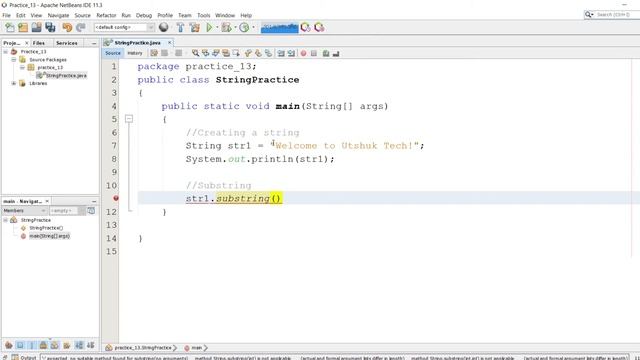Close the StringPractice.java editor tab

coord(169,42)
